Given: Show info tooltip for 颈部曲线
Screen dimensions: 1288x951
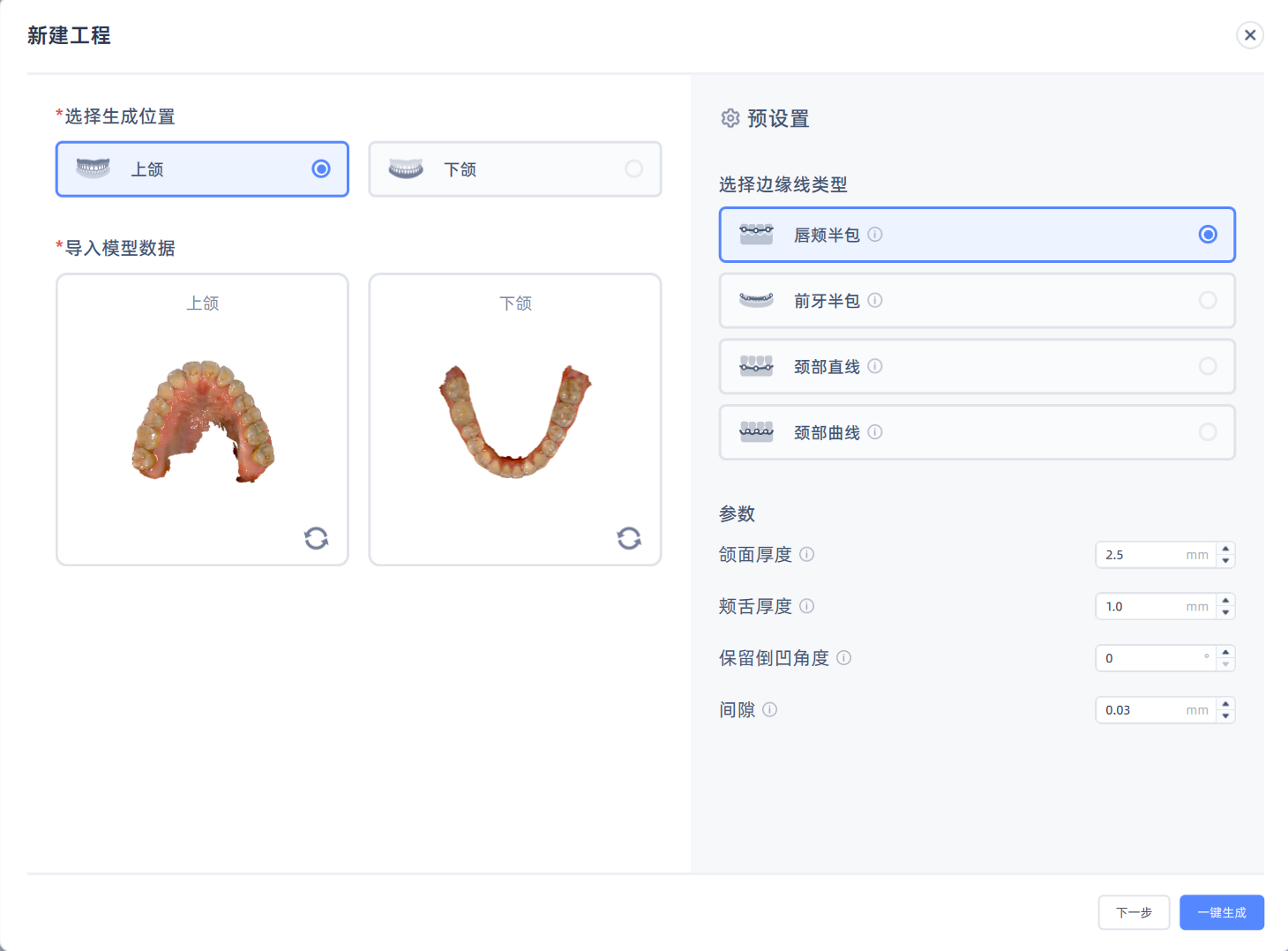Looking at the screenshot, I should [x=875, y=432].
